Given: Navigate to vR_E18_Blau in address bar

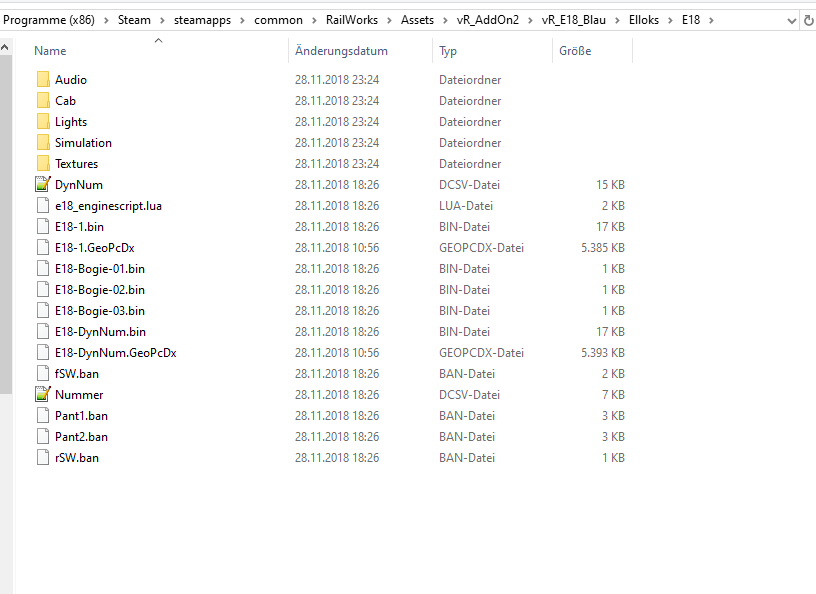Looking at the screenshot, I should [573, 20].
